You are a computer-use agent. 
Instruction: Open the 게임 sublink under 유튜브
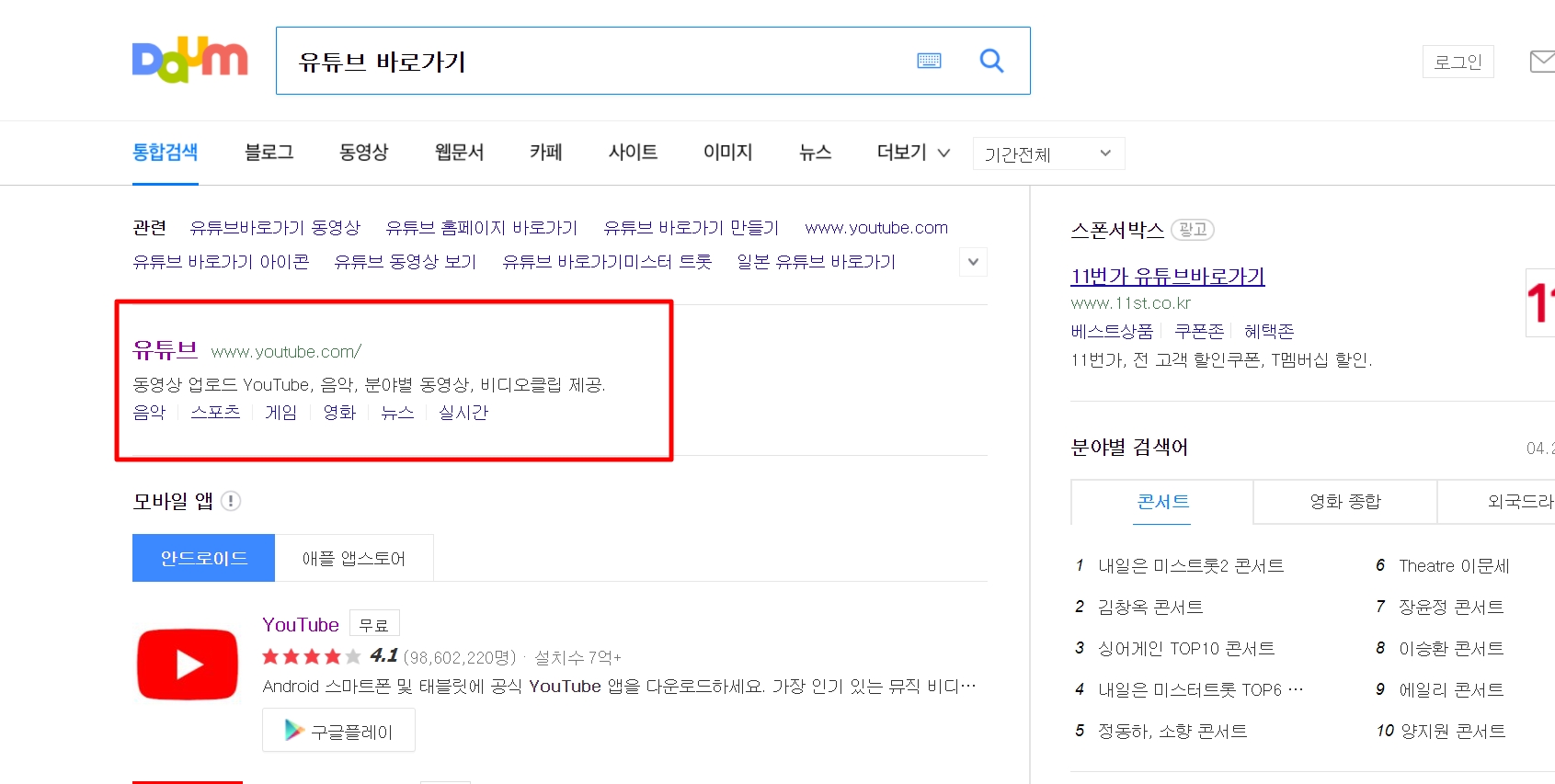pos(280,413)
